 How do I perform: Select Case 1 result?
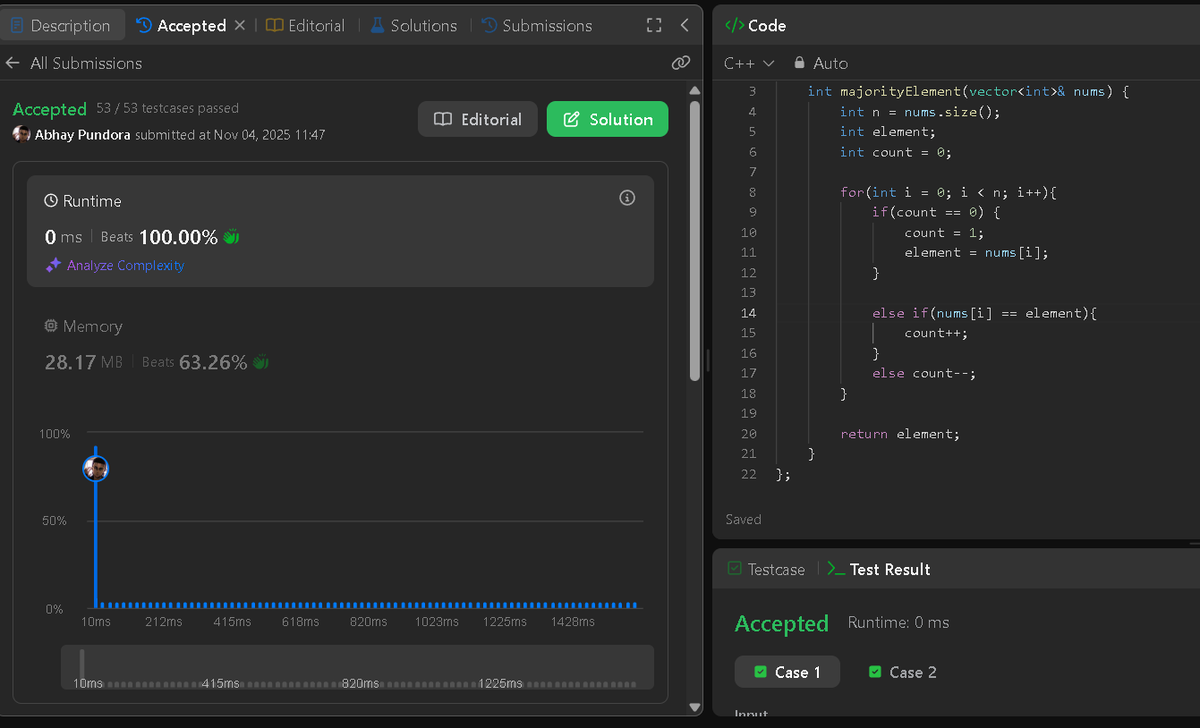(x=787, y=672)
